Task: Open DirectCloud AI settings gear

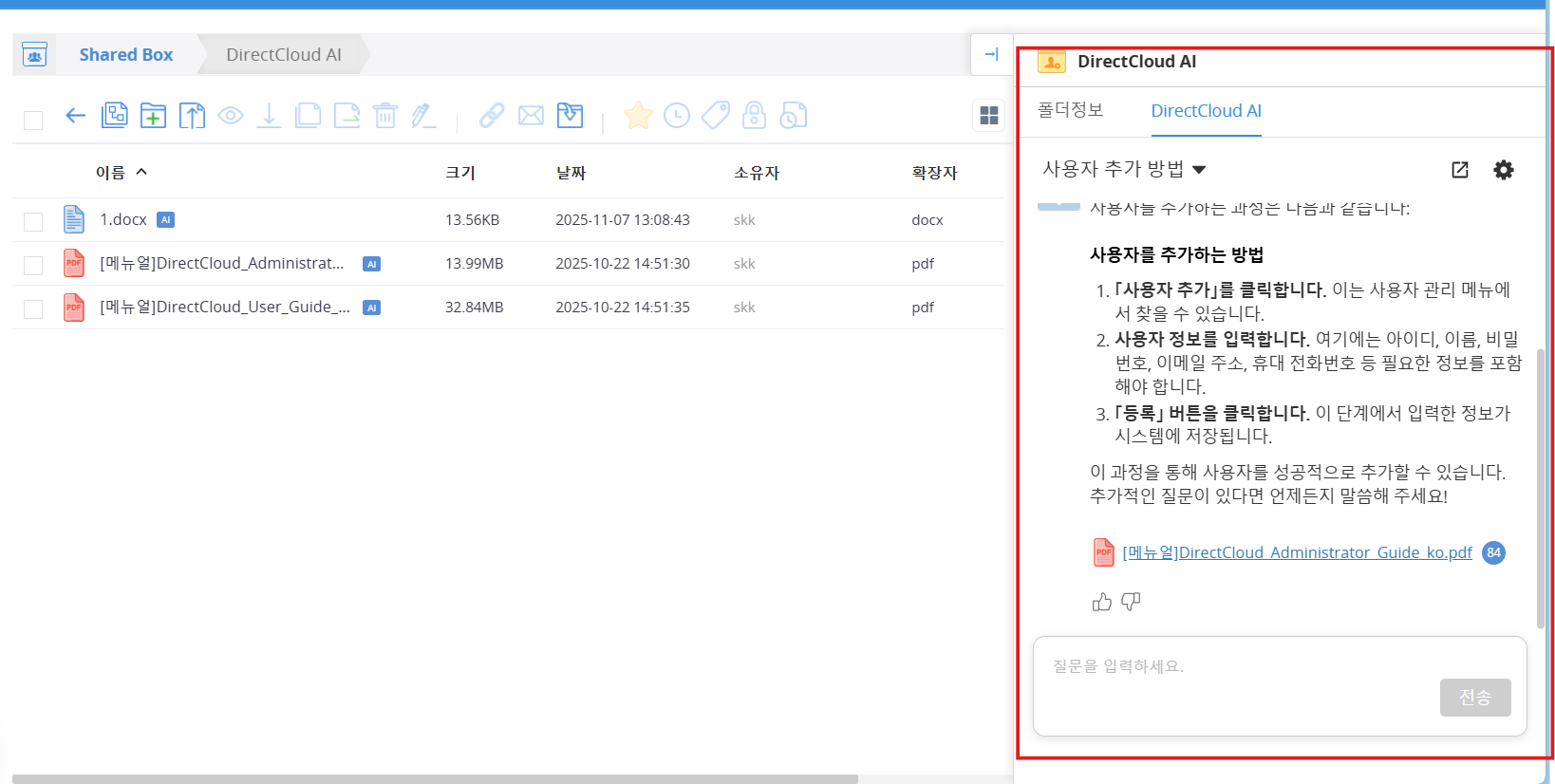Action: (1504, 170)
